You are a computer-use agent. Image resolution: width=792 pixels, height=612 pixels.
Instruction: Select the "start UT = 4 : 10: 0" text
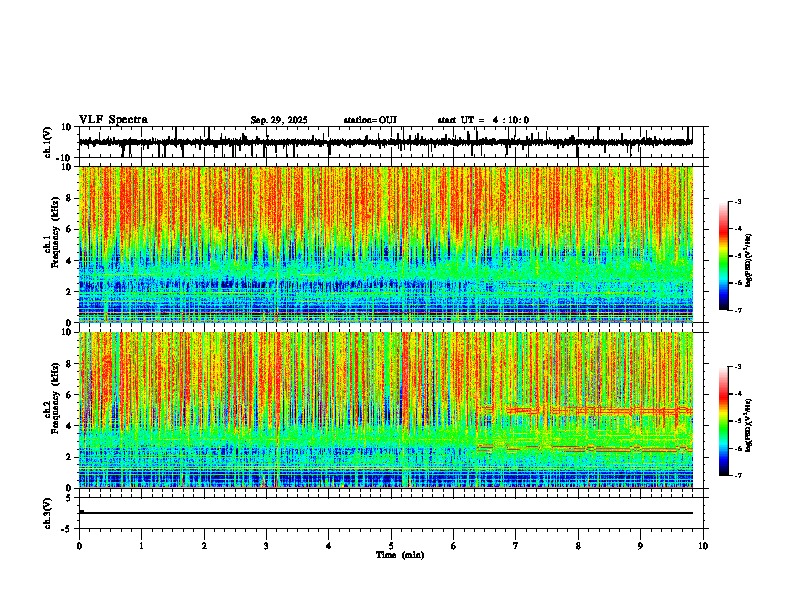tap(483, 120)
